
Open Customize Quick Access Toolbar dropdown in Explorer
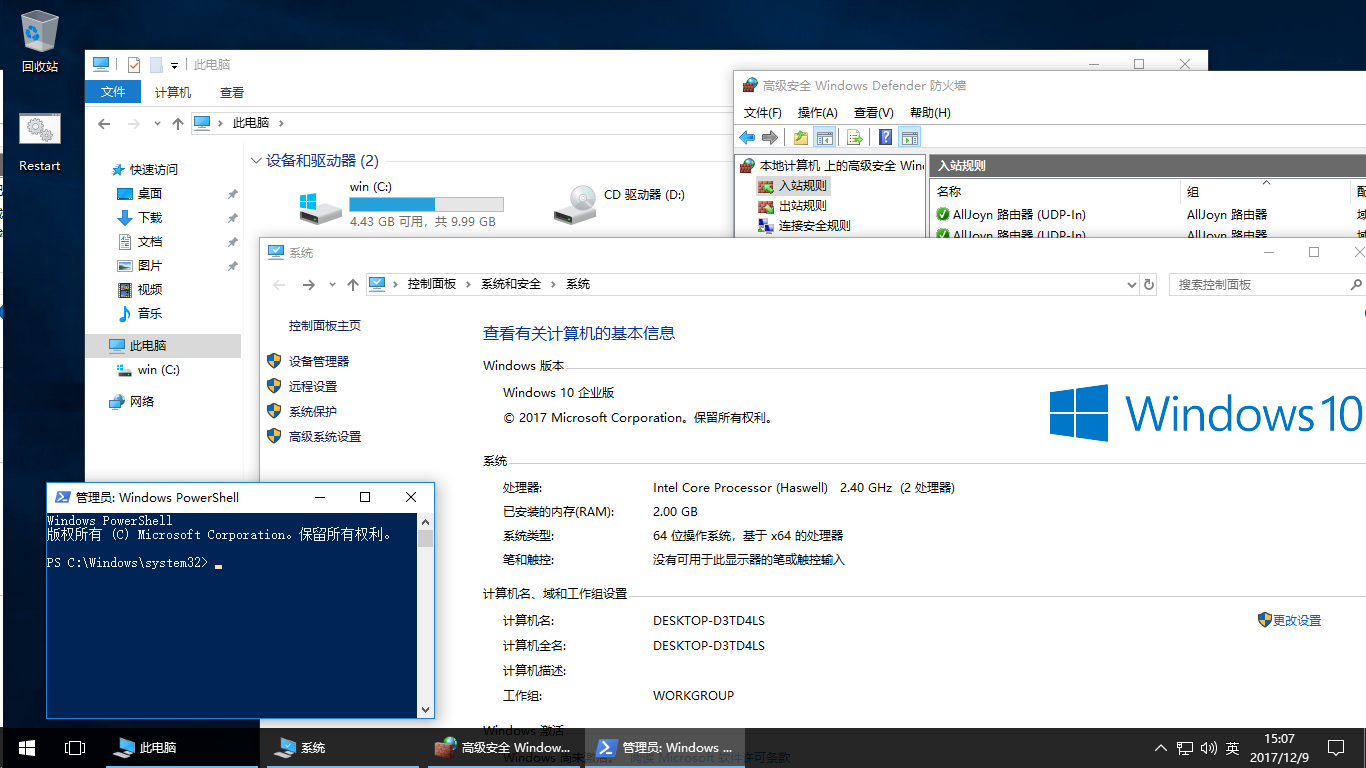pyautogui.click(x=174, y=65)
